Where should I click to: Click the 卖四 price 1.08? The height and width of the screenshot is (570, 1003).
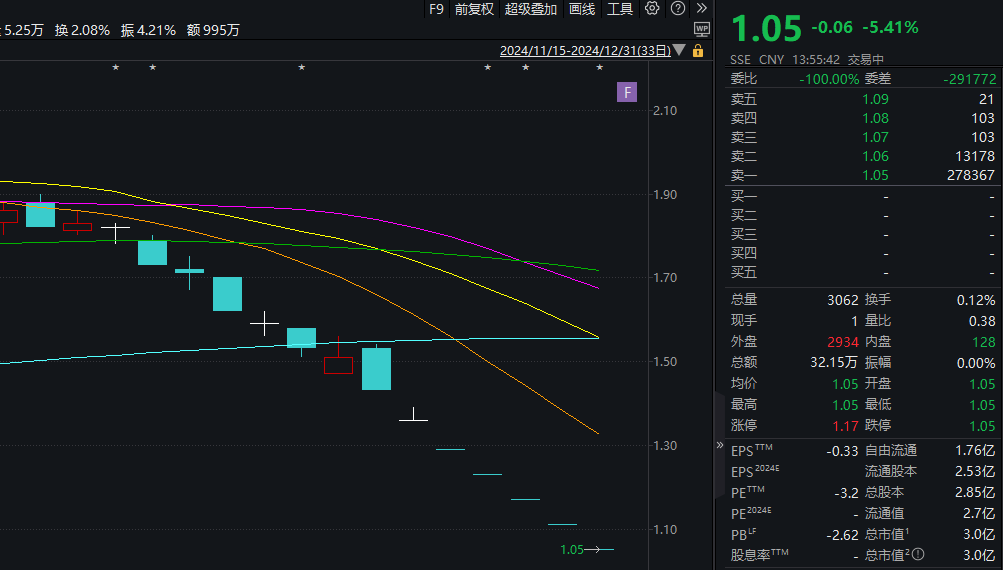click(x=875, y=118)
